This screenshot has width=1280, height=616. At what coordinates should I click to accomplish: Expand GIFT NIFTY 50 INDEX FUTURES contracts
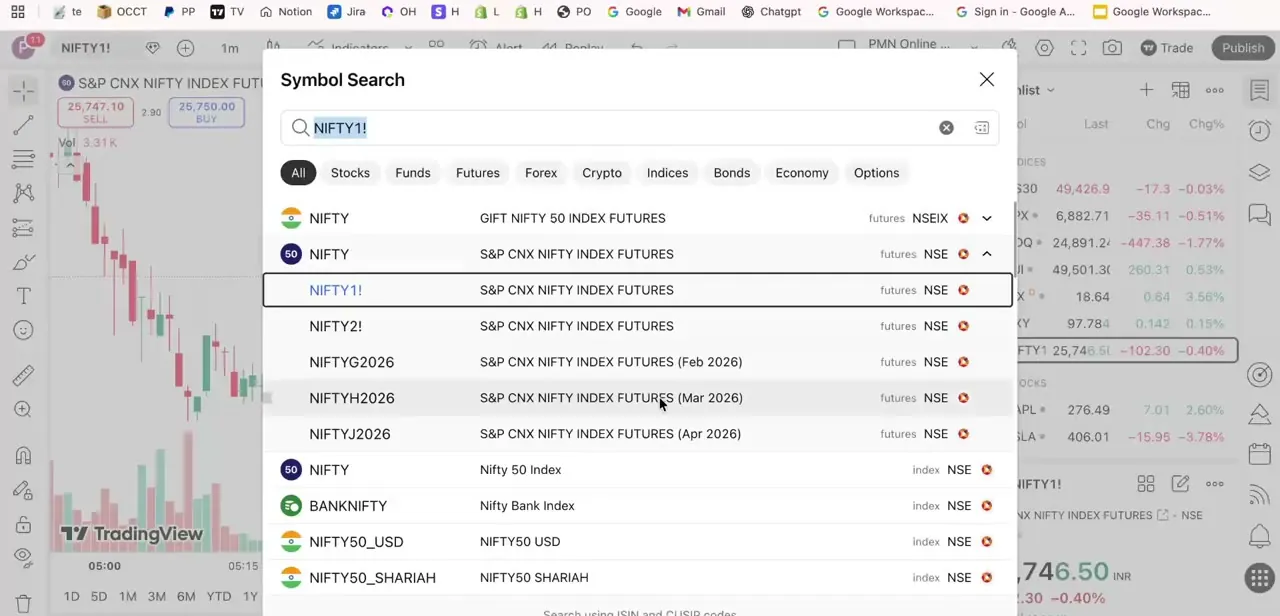click(x=987, y=218)
